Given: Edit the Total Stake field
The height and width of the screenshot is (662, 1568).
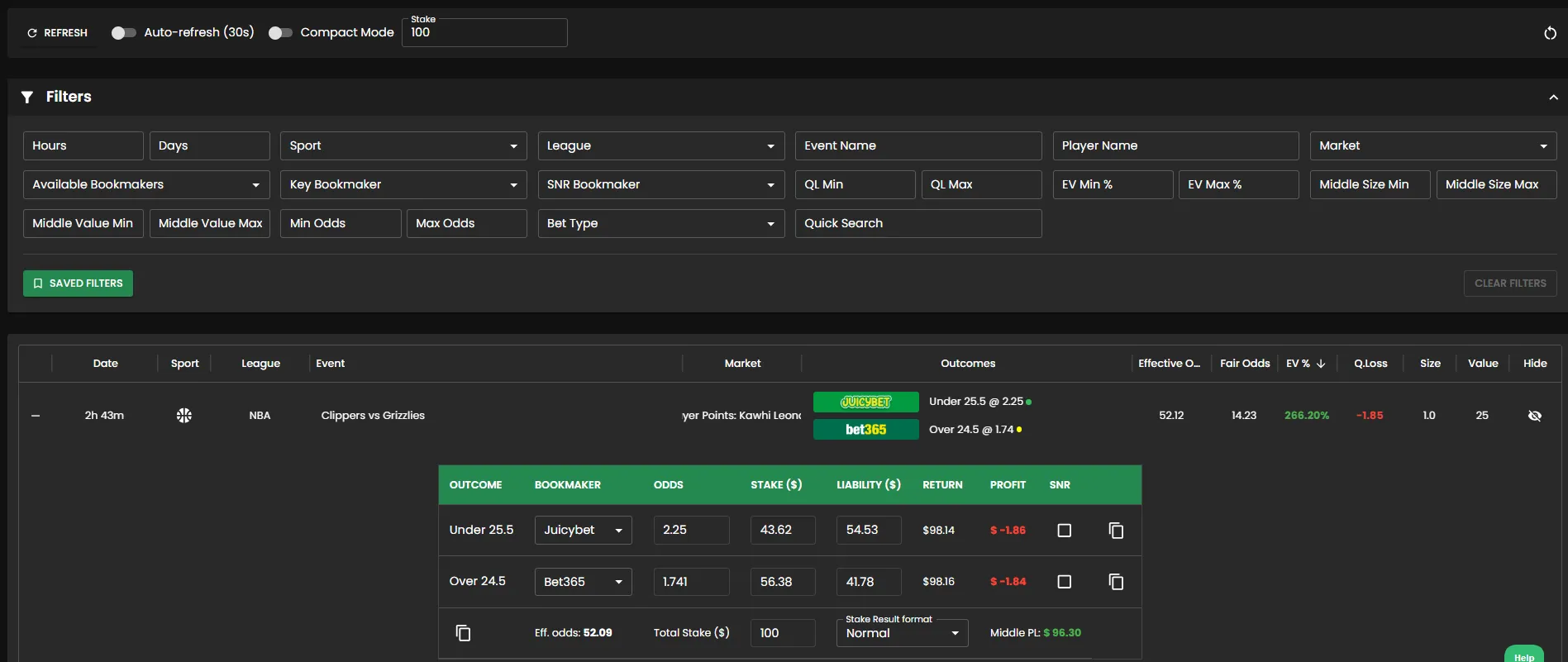Looking at the screenshot, I should [x=783, y=633].
